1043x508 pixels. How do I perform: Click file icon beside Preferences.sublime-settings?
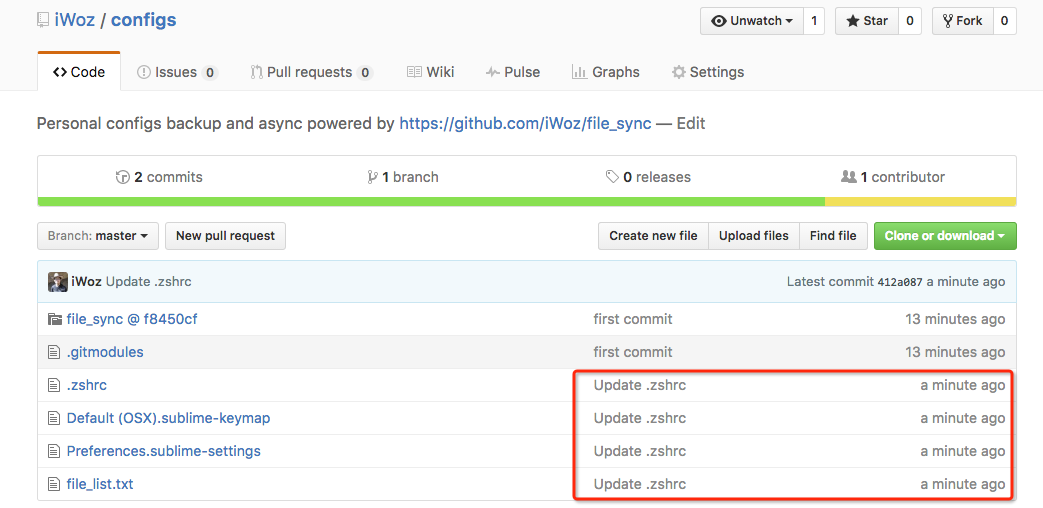tap(55, 451)
